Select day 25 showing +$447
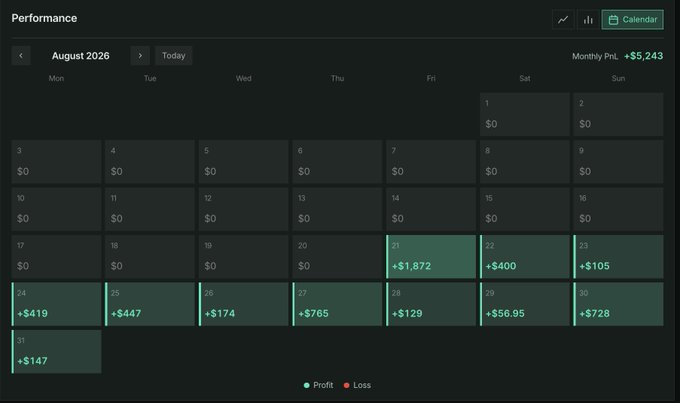The height and width of the screenshot is (403, 680). (x=150, y=304)
